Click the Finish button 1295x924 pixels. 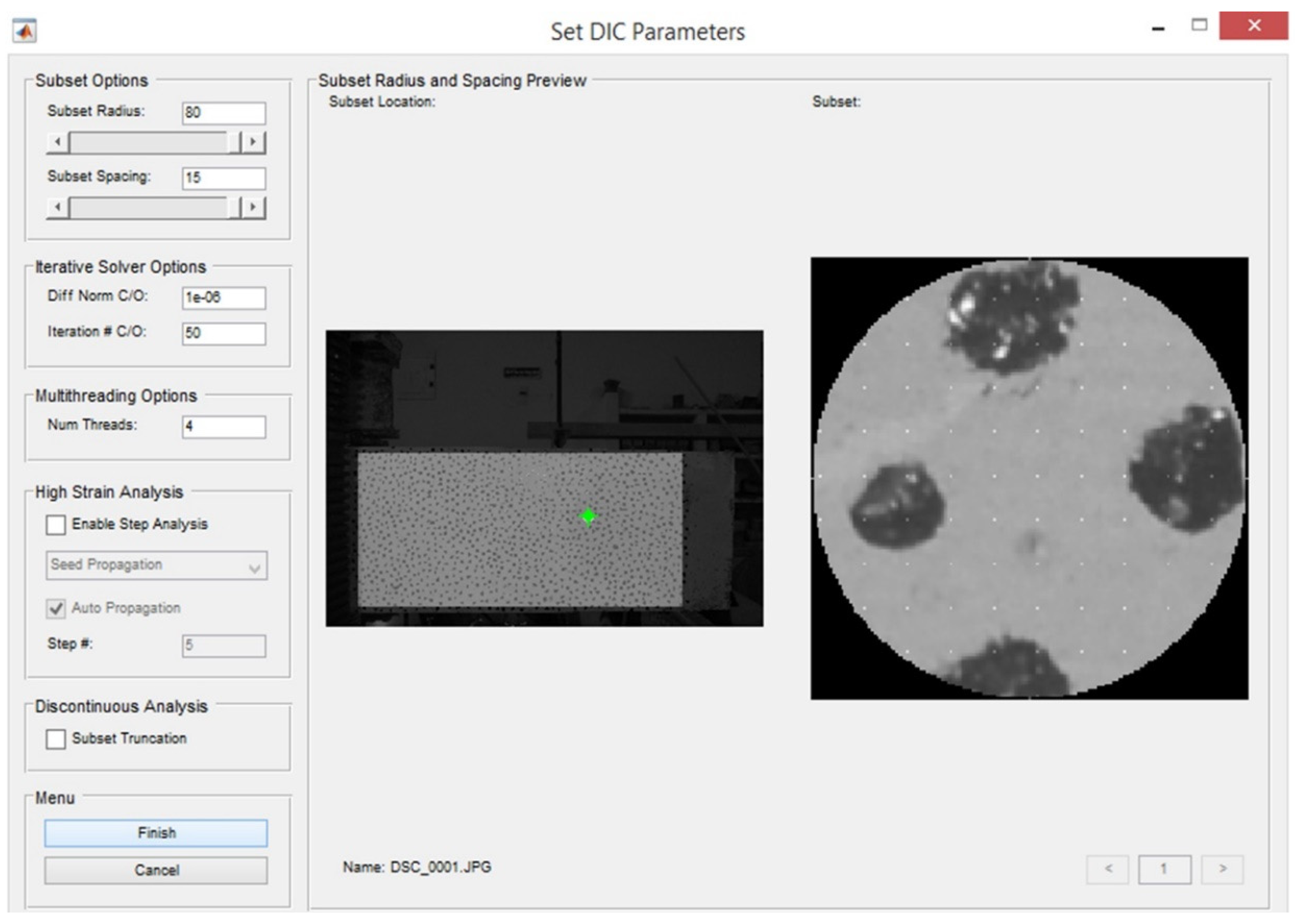click(156, 832)
